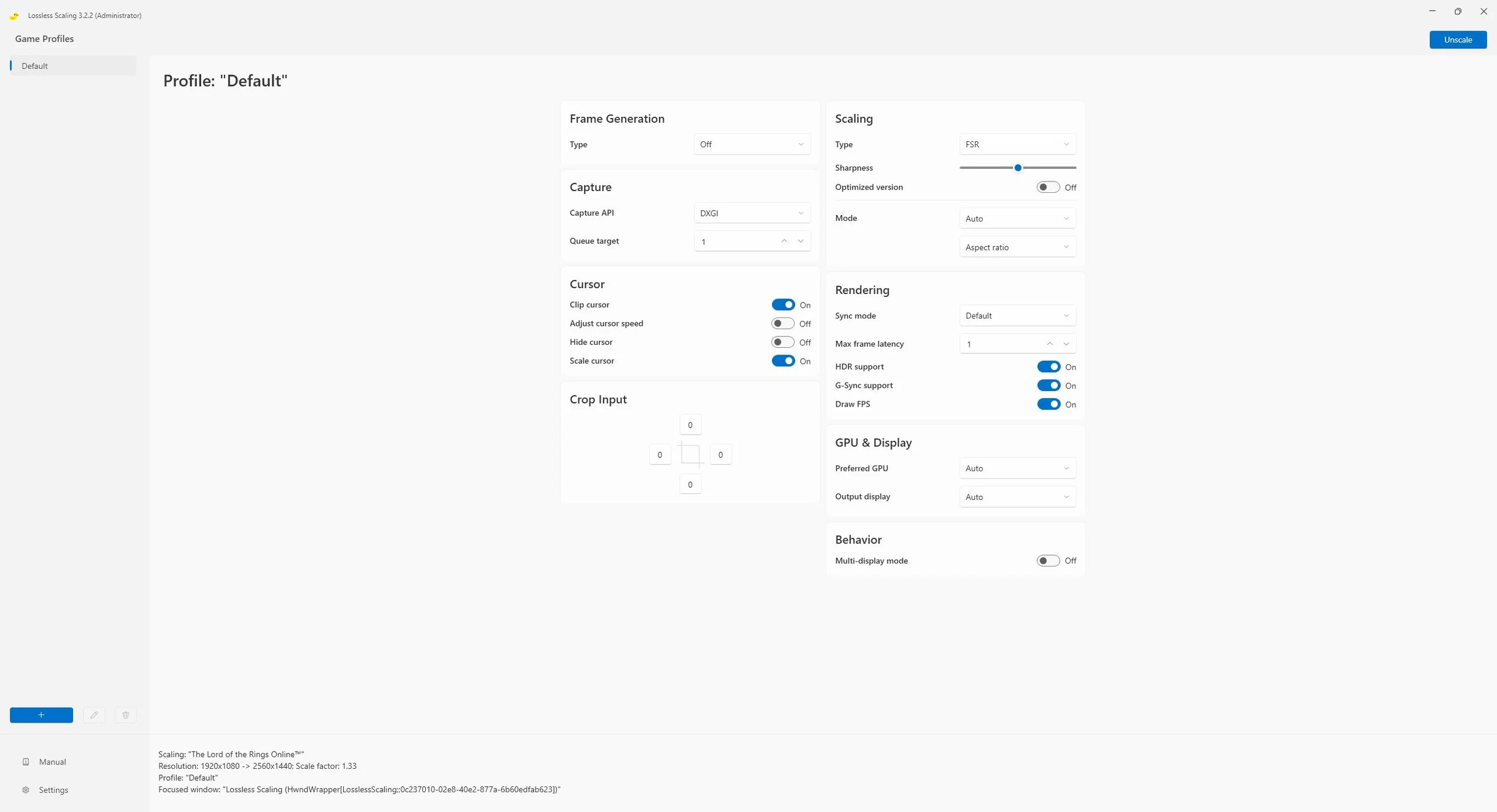Click the top Crop Input field

(690, 425)
